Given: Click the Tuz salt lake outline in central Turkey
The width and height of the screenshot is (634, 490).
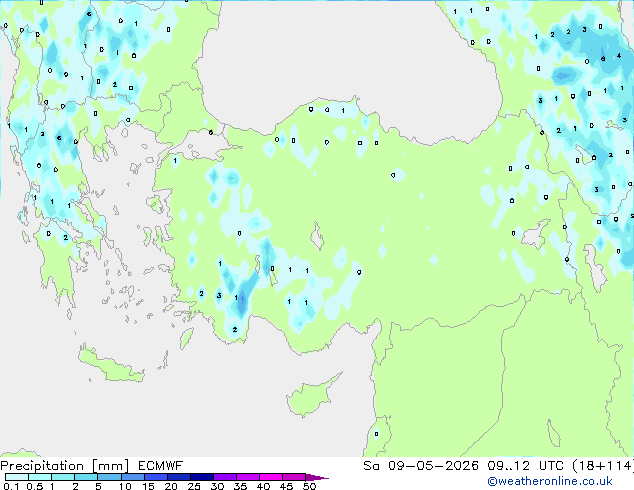Looking at the screenshot, I should coord(317,237).
